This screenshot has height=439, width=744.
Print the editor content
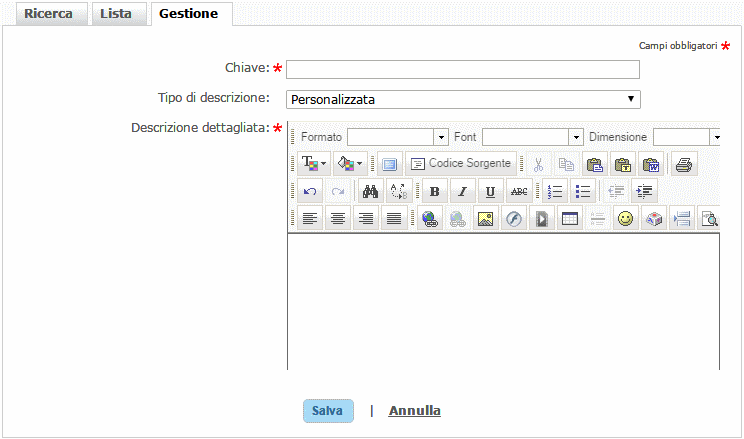pyautogui.click(x=684, y=164)
